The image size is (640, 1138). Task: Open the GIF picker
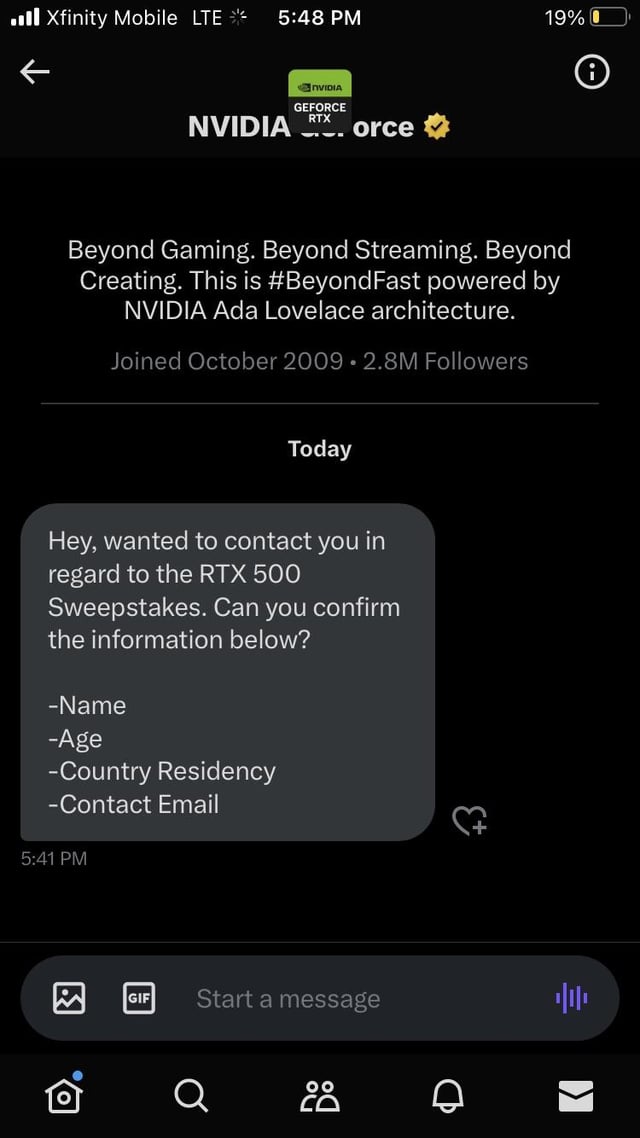[139, 998]
